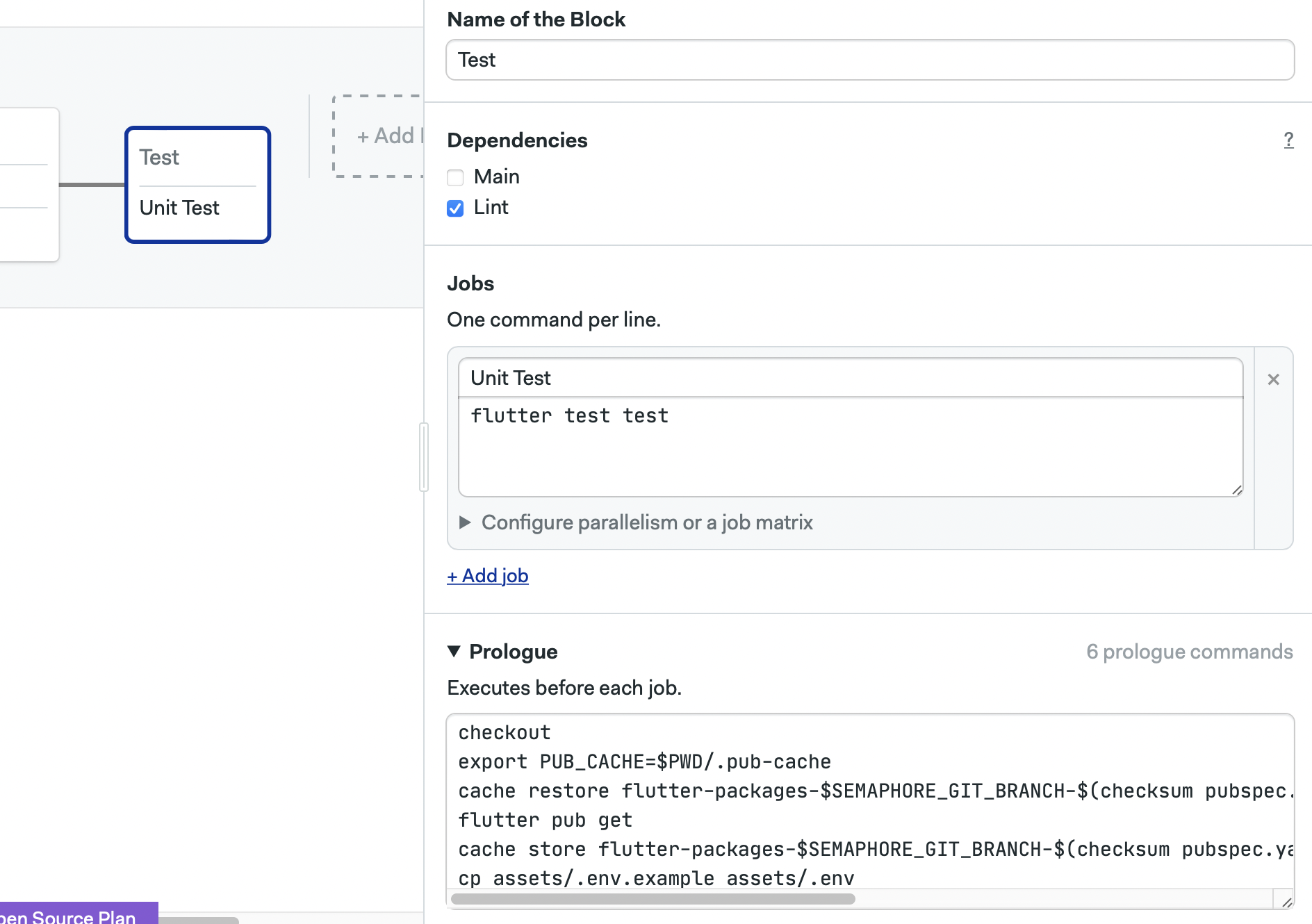Edit the Name of the Block field

point(870,60)
